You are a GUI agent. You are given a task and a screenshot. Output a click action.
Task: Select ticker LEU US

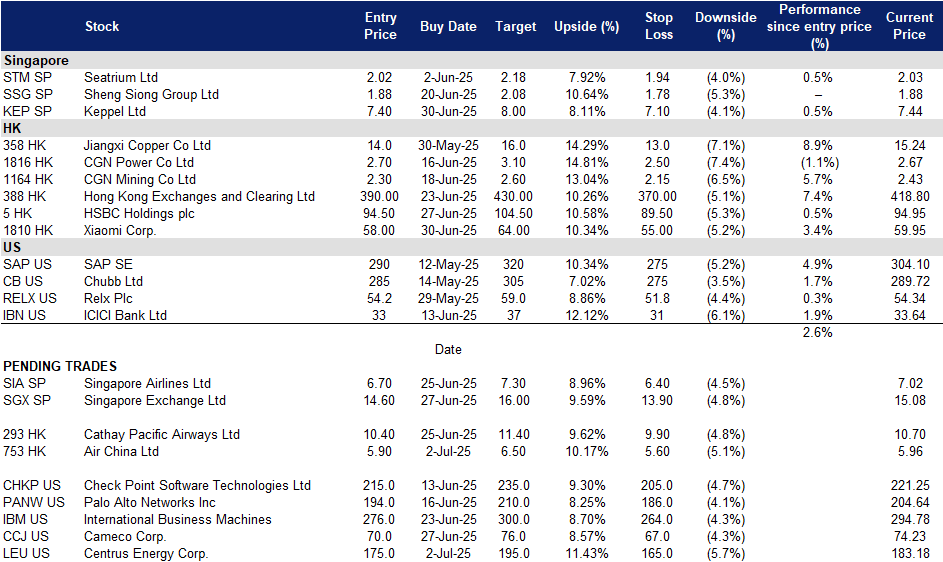click(x=26, y=554)
